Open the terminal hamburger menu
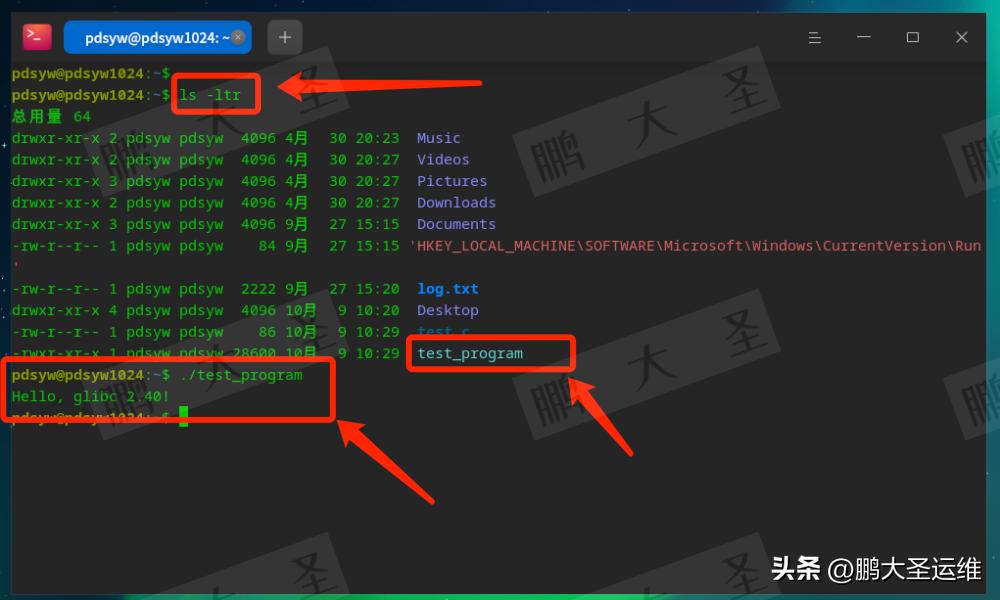Image resolution: width=1000 pixels, height=600 pixels. (x=814, y=38)
